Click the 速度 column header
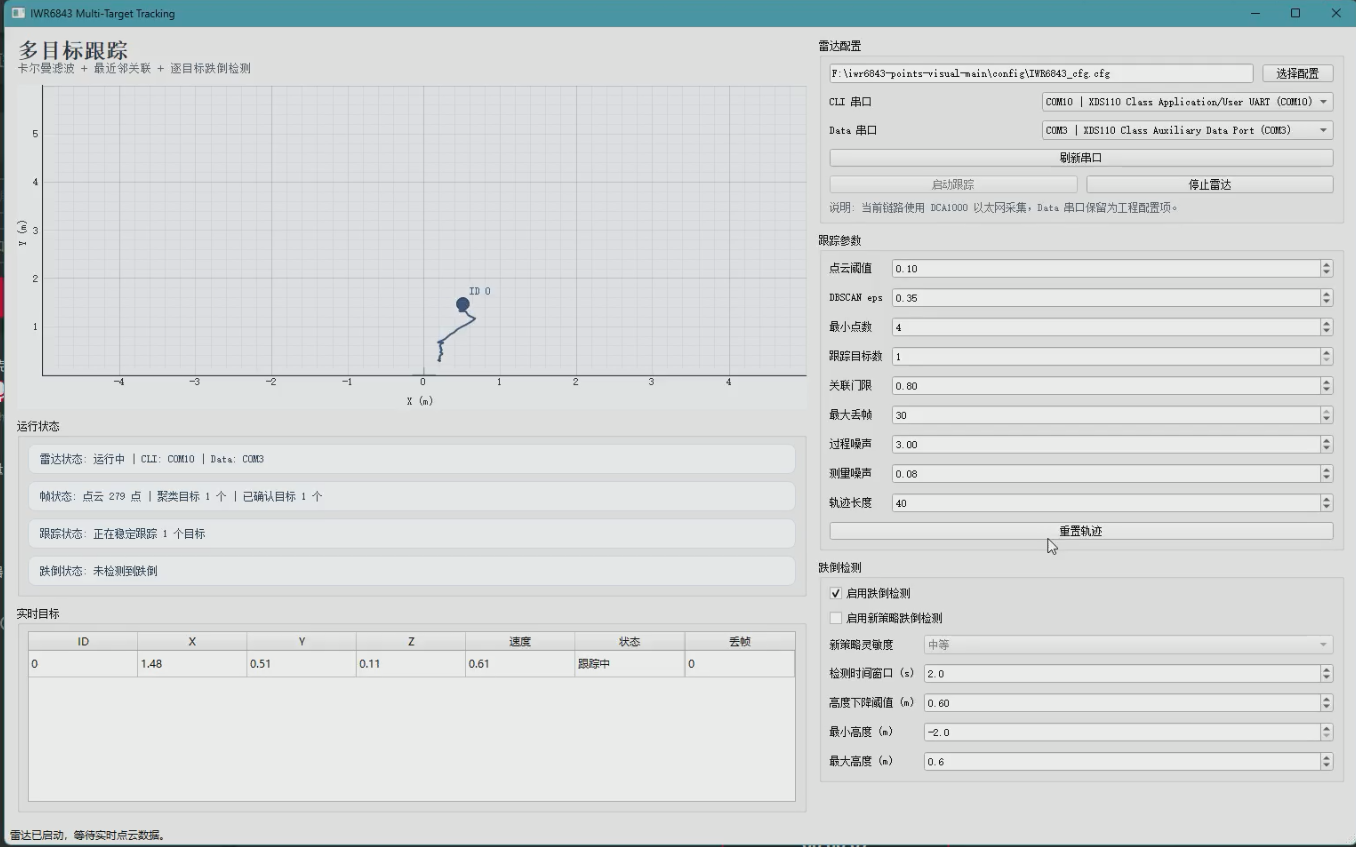 tap(520, 641)
